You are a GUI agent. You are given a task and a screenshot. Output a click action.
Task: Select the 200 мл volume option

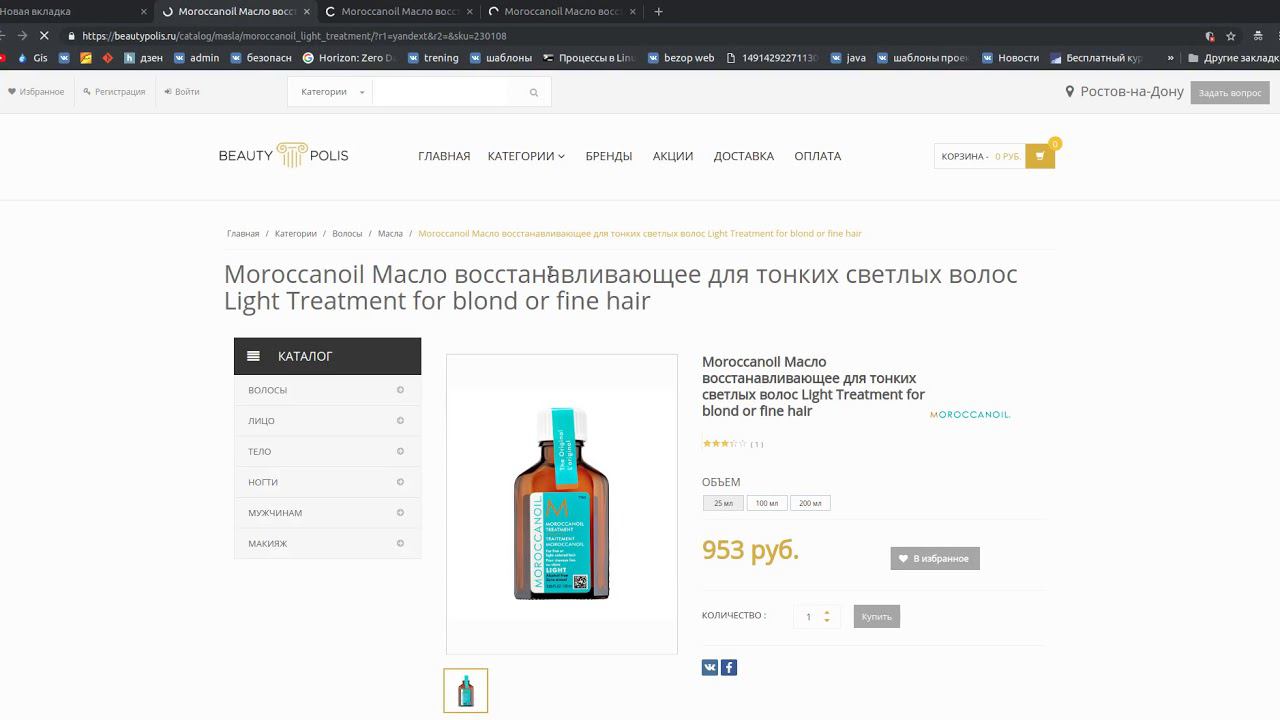click(810, 503)
